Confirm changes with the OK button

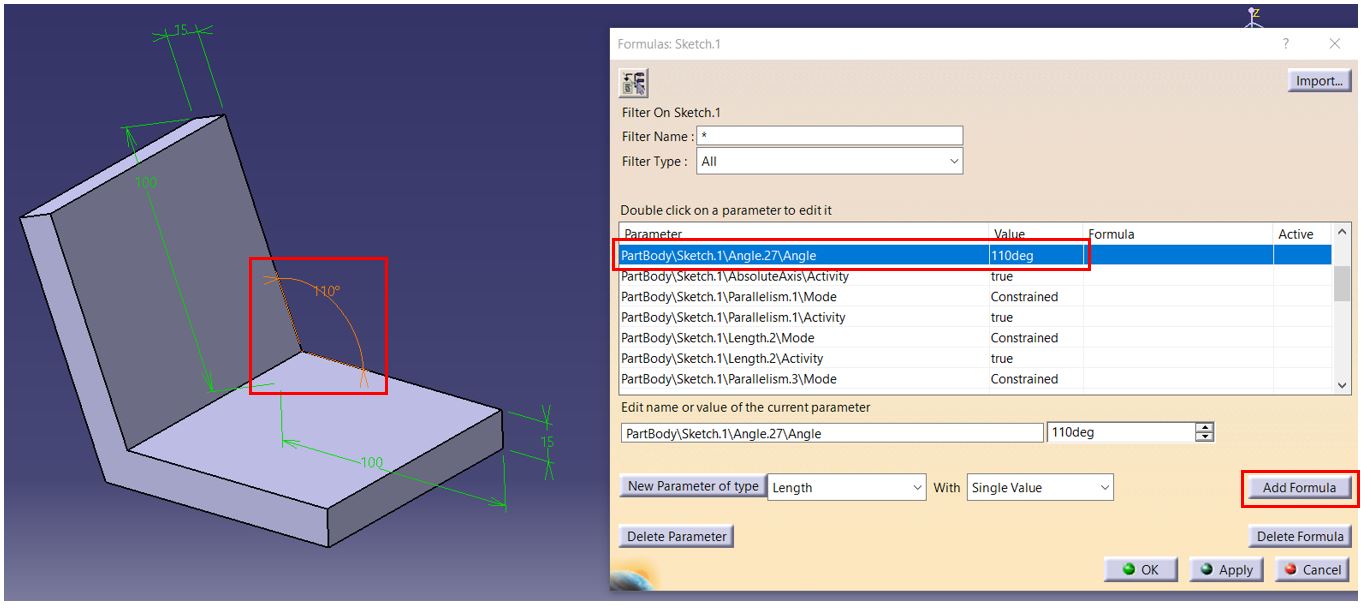tap(1141, 569)
